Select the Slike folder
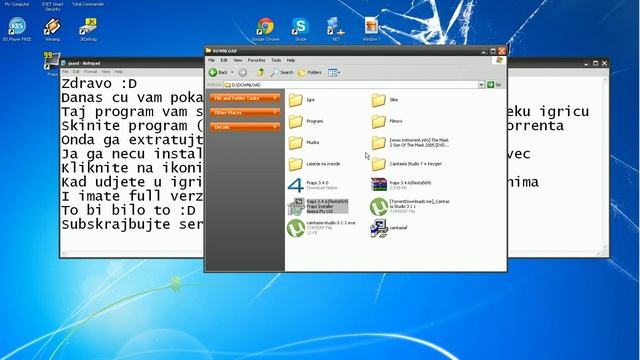This screenshot has height=360, width=640. tap(384, 100)
